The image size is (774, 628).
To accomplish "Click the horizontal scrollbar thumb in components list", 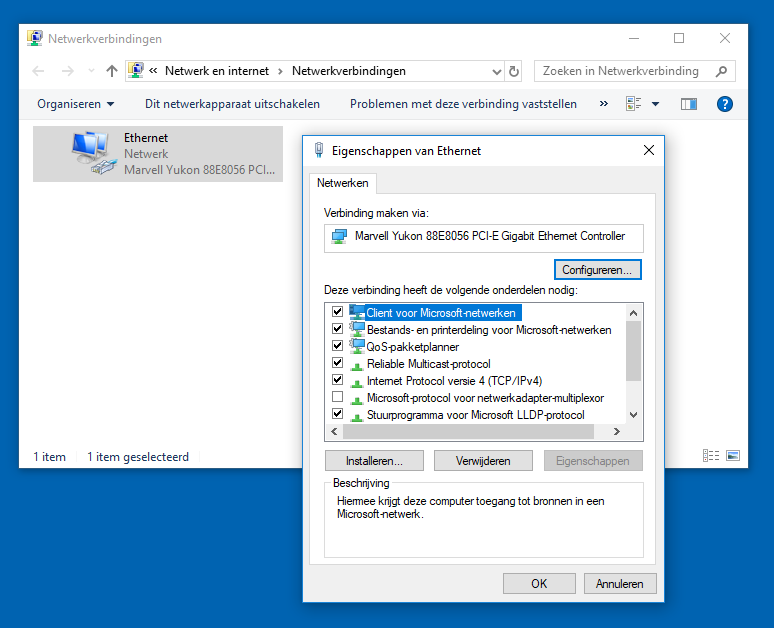I will (468, 432).
